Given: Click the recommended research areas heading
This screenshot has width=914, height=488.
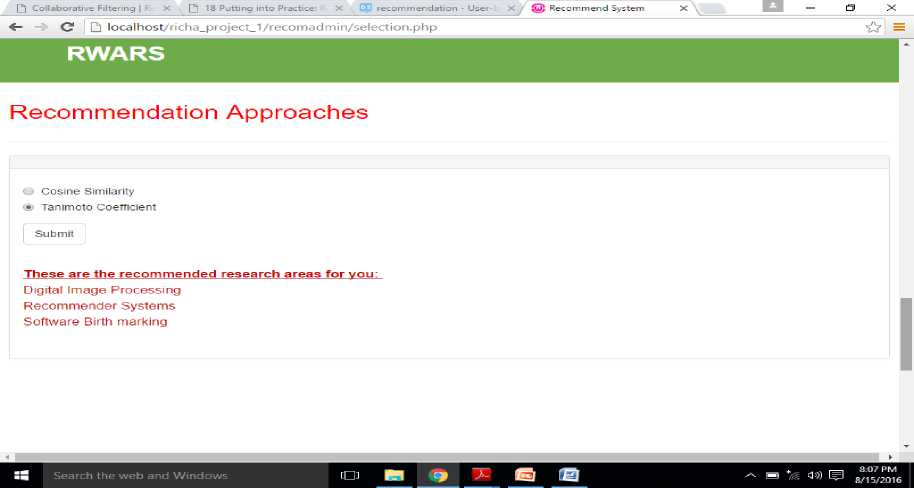Looking at the screenshot, I should 203,274.
